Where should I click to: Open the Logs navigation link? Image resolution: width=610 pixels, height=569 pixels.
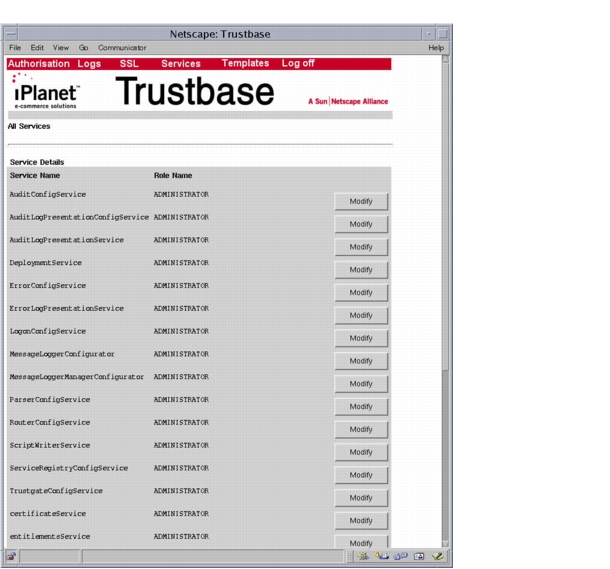89,64
